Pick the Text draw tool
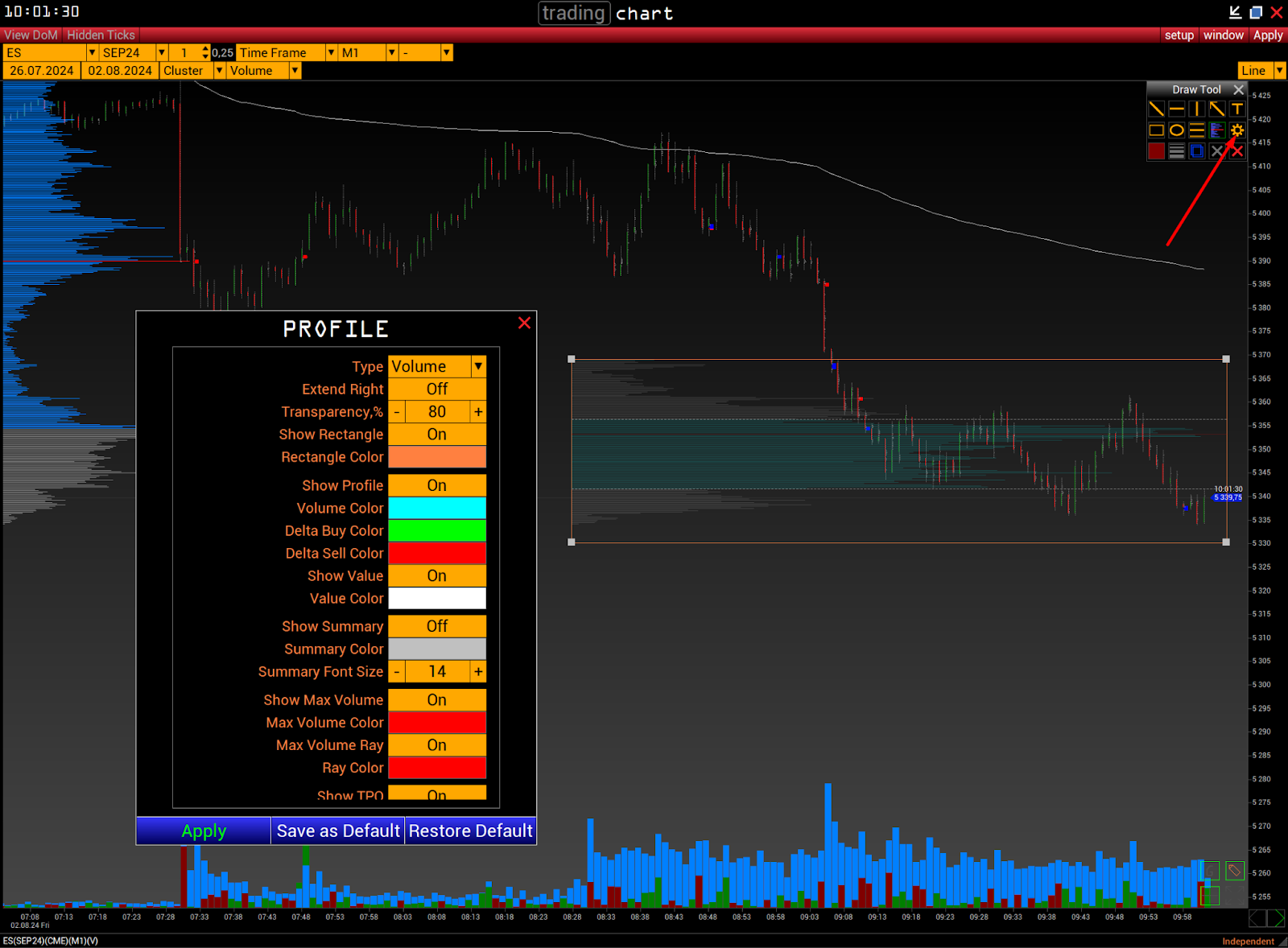 (x=1237, y=109)
